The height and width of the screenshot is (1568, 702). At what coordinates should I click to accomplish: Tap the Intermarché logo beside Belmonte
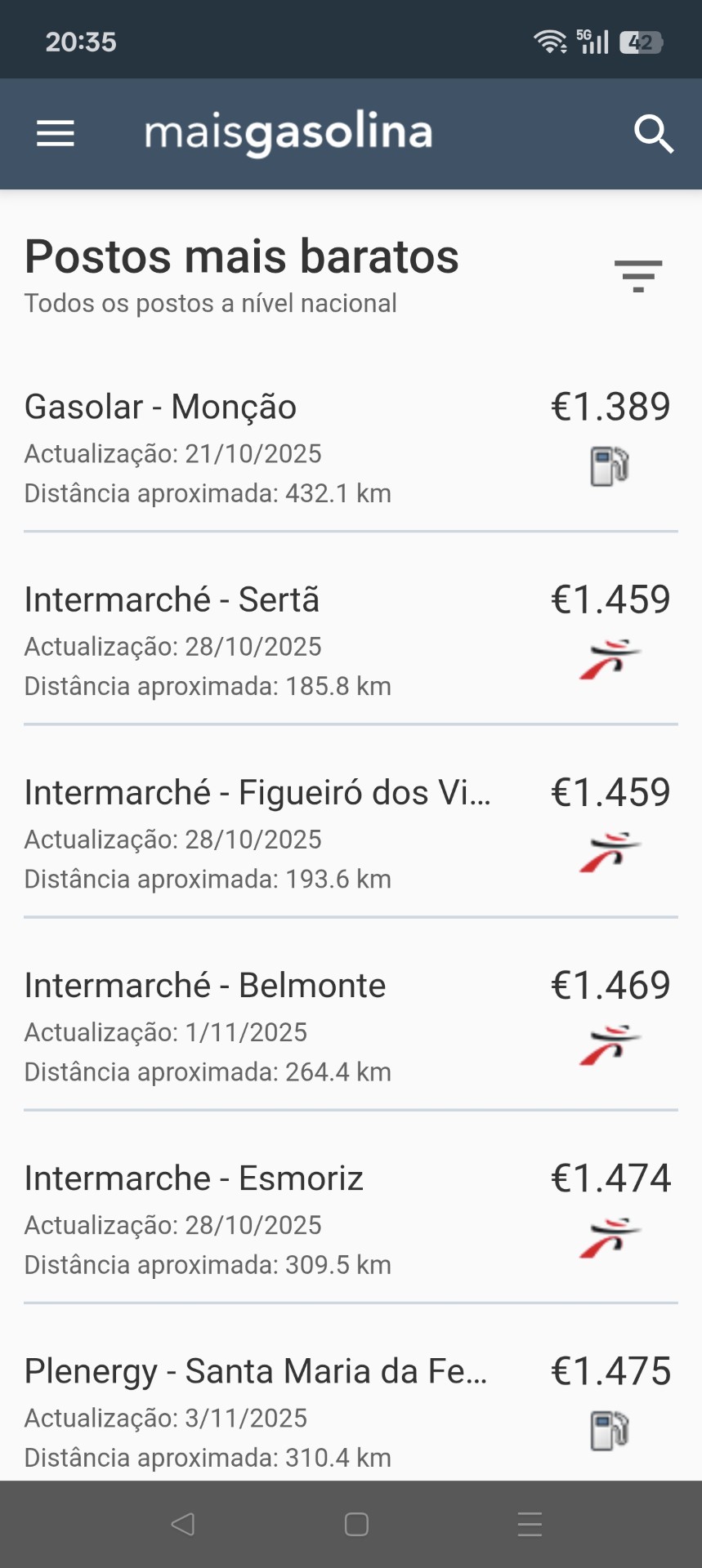point(610,1045)
